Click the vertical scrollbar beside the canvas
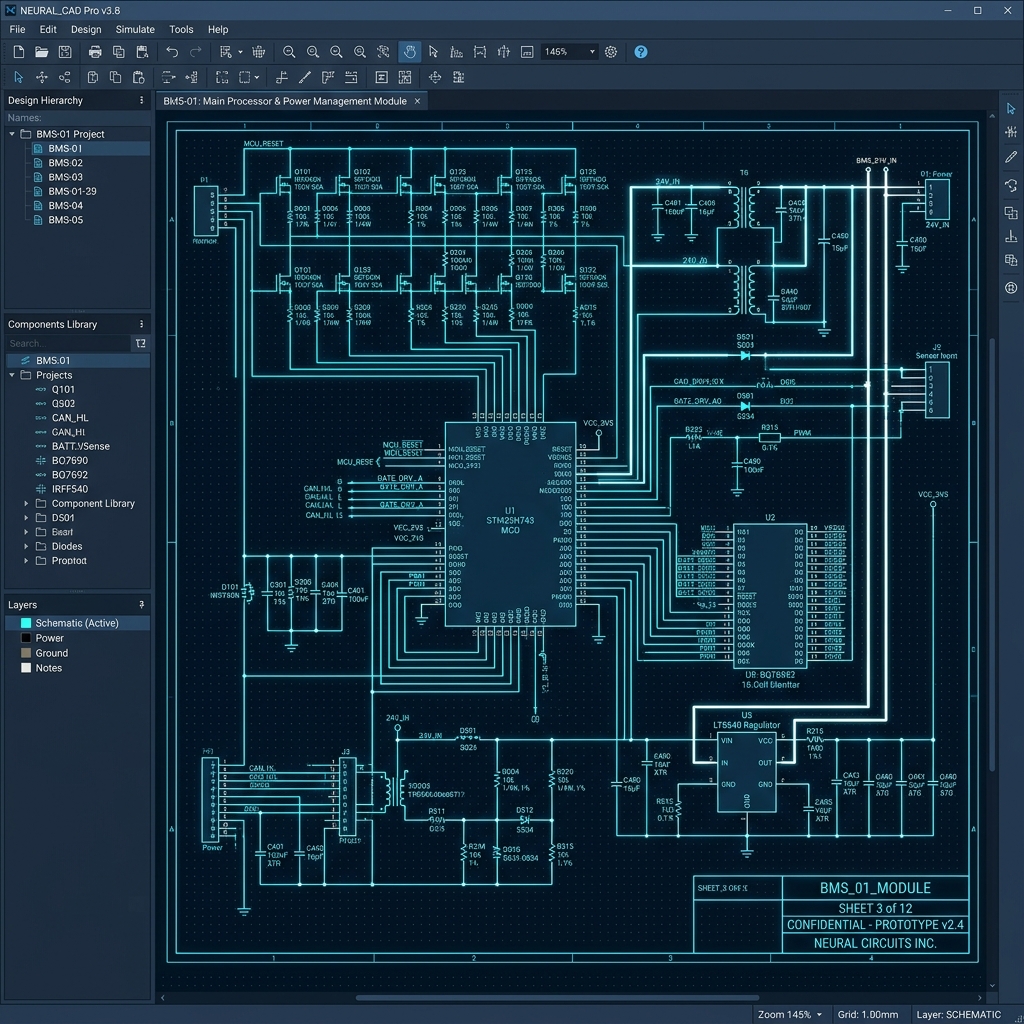The image size is (1024, 1024). 991,555
